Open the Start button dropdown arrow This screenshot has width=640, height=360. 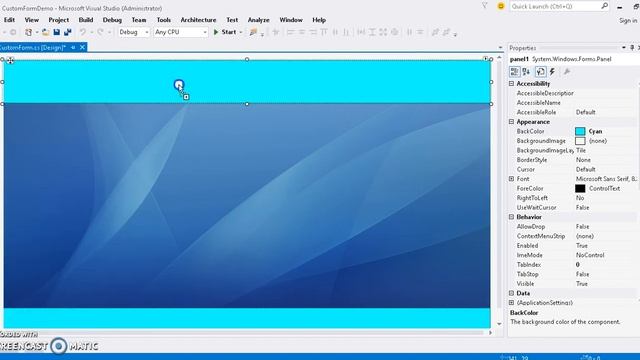241,32
